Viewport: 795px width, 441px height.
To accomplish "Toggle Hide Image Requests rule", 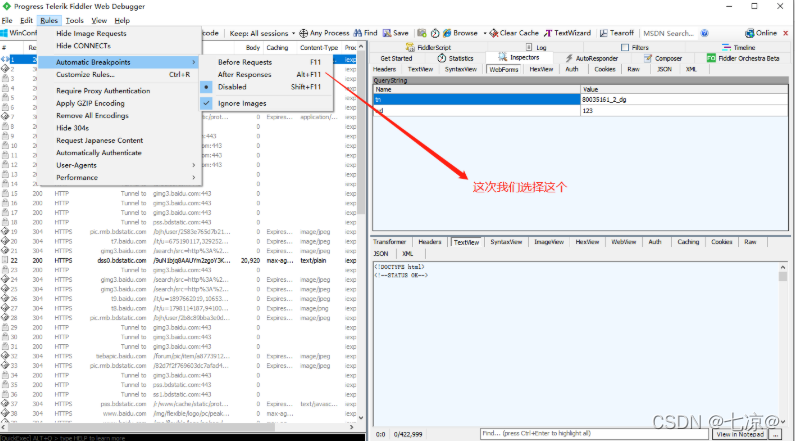I will pyautogui.click(x=91, y=33).
